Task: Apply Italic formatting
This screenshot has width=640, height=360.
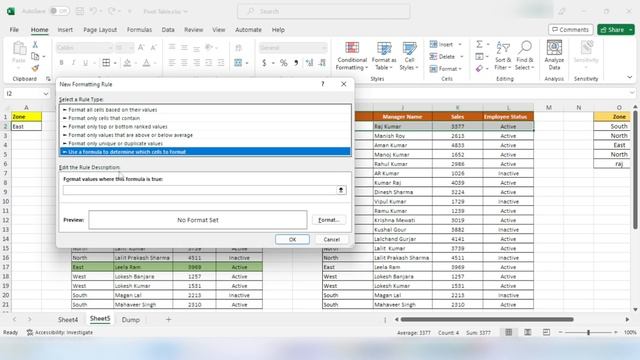Action: point(73,62)
